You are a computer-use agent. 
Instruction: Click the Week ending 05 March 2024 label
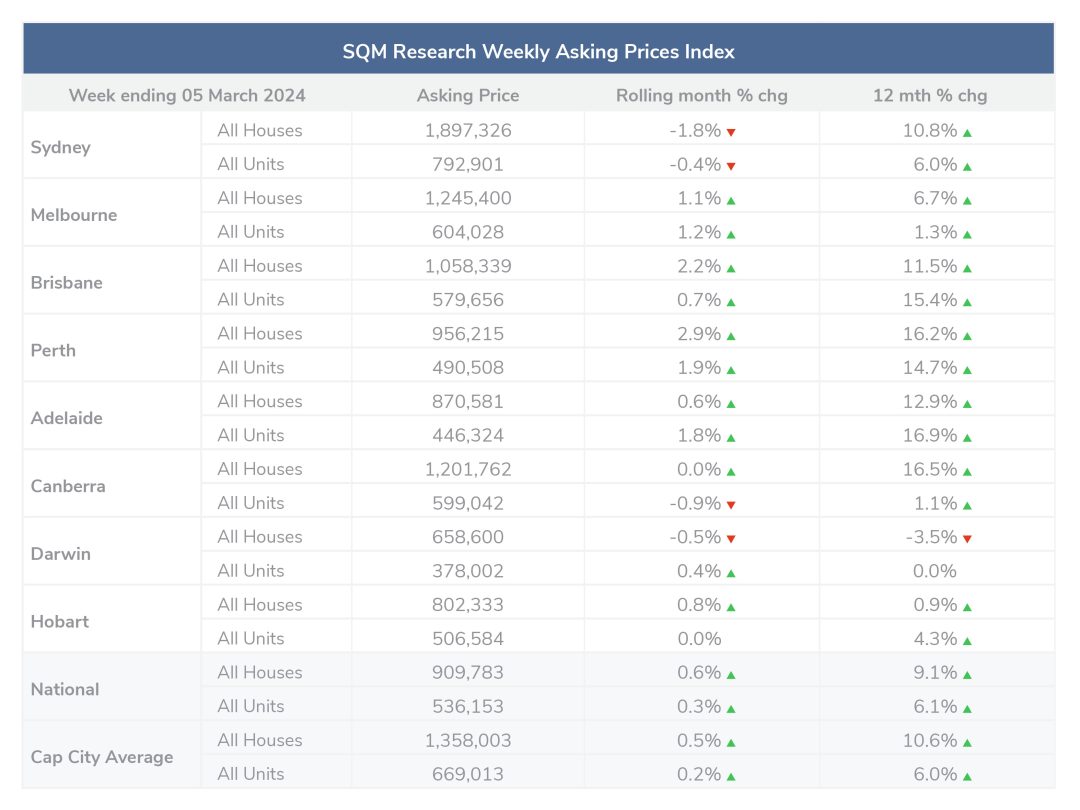[x=187, y=96]
